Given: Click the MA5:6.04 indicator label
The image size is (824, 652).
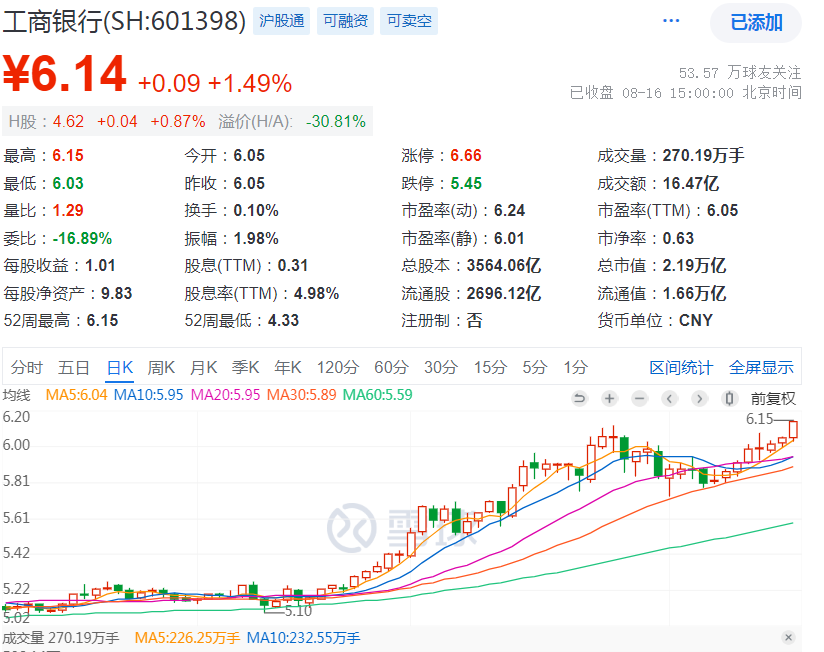Looking at the screenshot, I should click(x=77, y=395).
